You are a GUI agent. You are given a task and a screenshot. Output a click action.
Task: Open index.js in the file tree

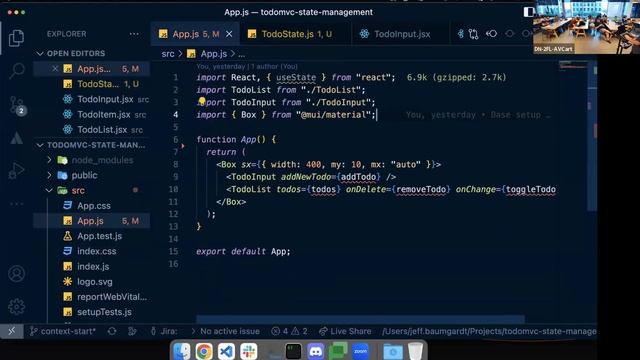pos(93,266)
